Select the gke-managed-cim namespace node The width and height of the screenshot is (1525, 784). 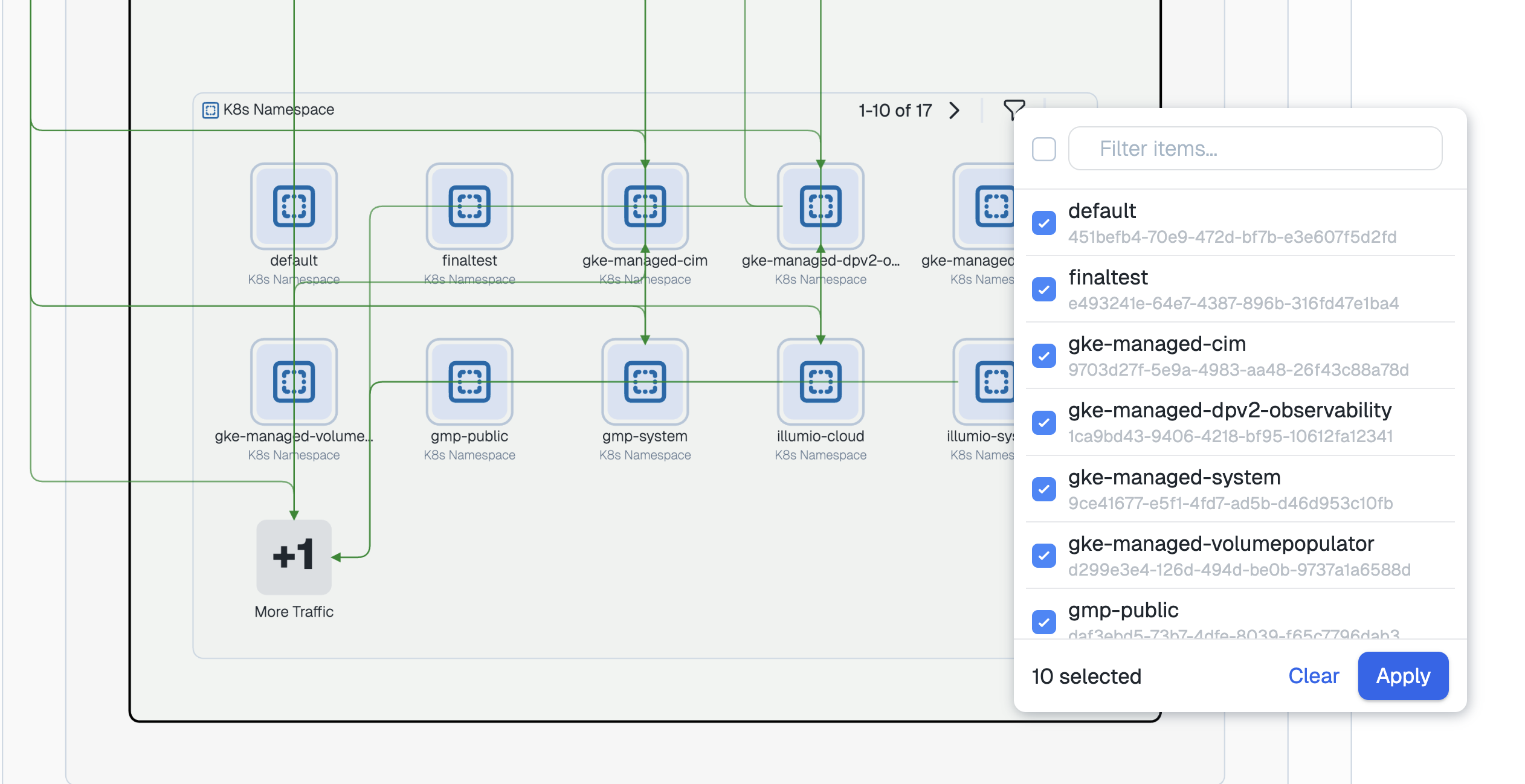click(645, 207)
